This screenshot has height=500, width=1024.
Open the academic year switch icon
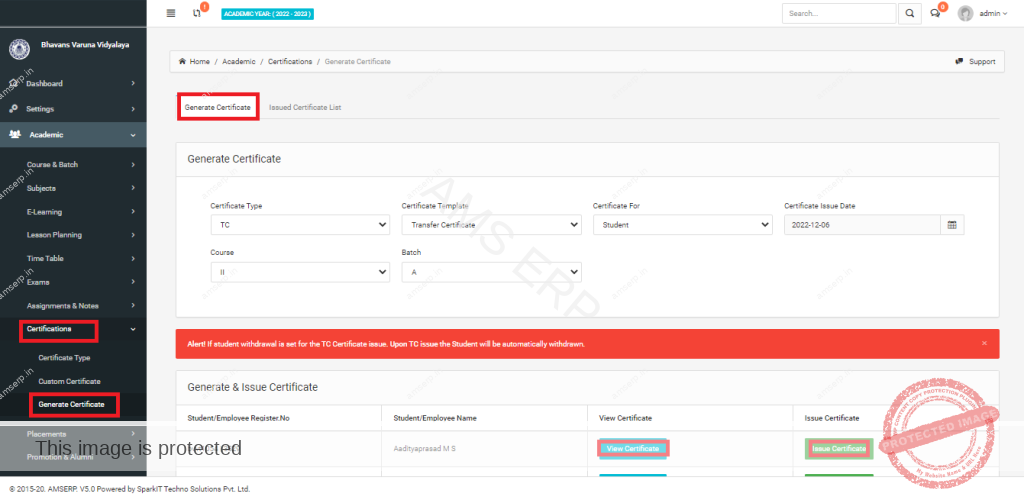click(x=197, y=13)
